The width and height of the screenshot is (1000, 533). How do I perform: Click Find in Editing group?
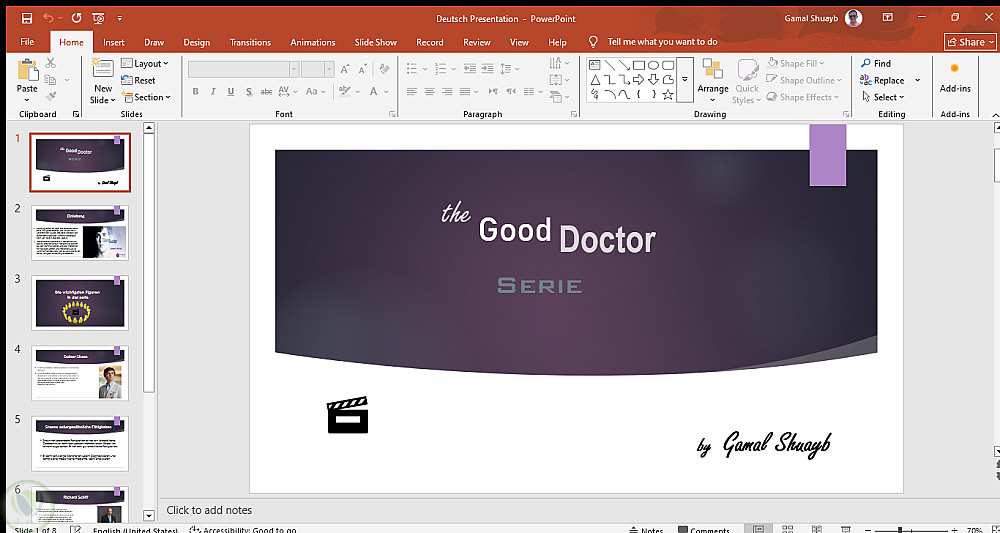[876, 63]
